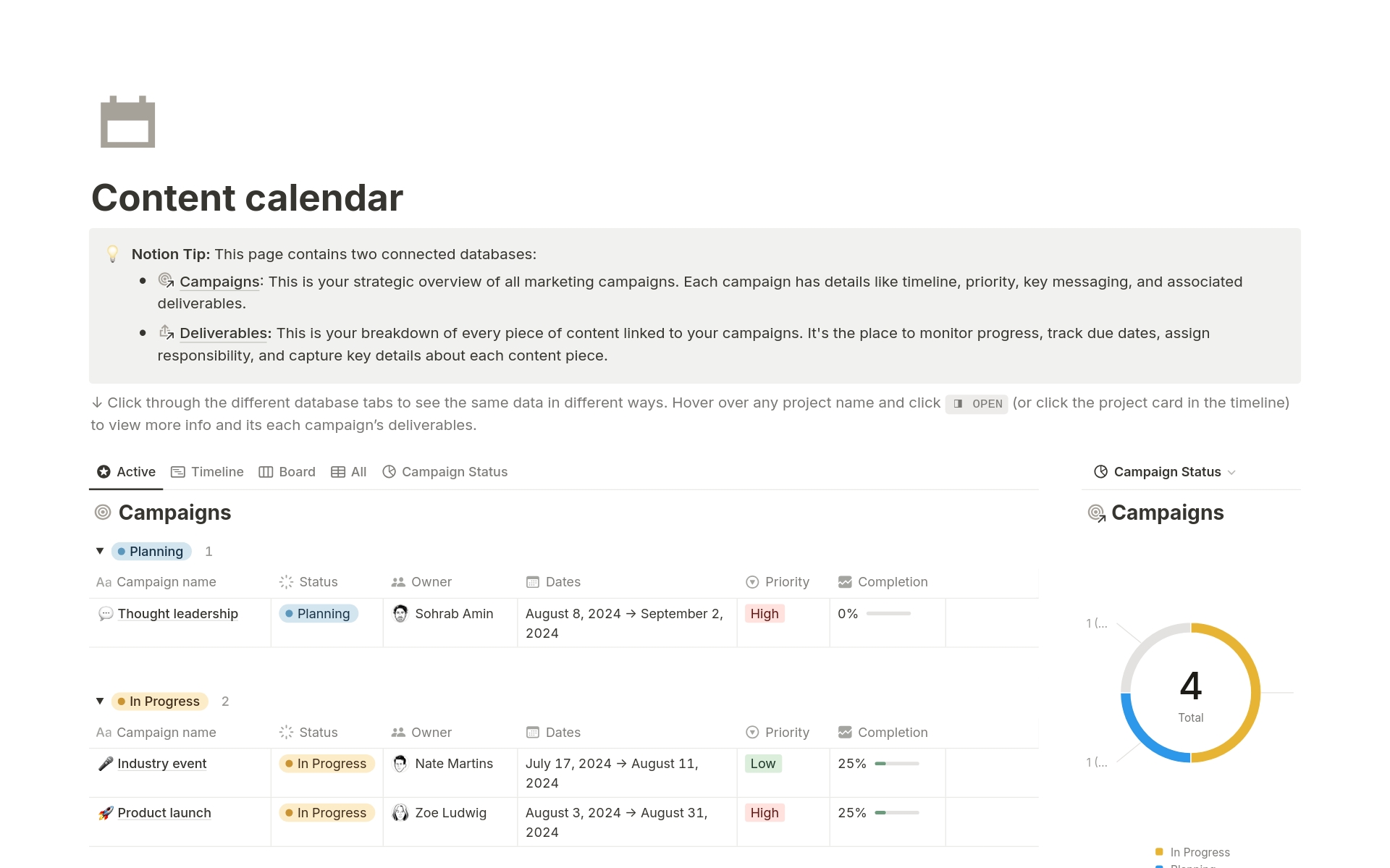
Task: Open the Deliverables link in the Notion Tip
Action: [224, 333]
